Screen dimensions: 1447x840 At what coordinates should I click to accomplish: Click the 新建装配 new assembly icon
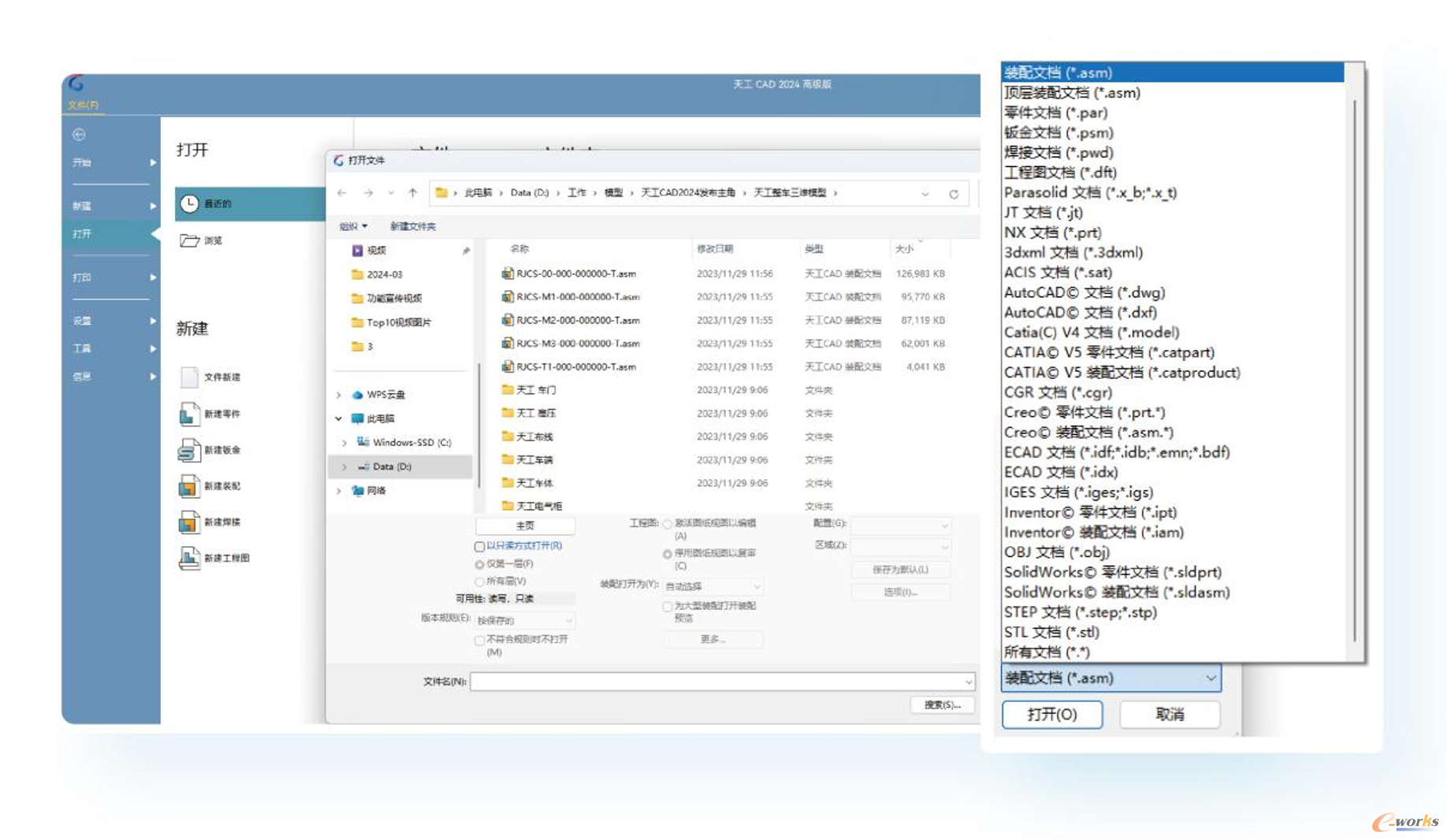pos(189,486)
